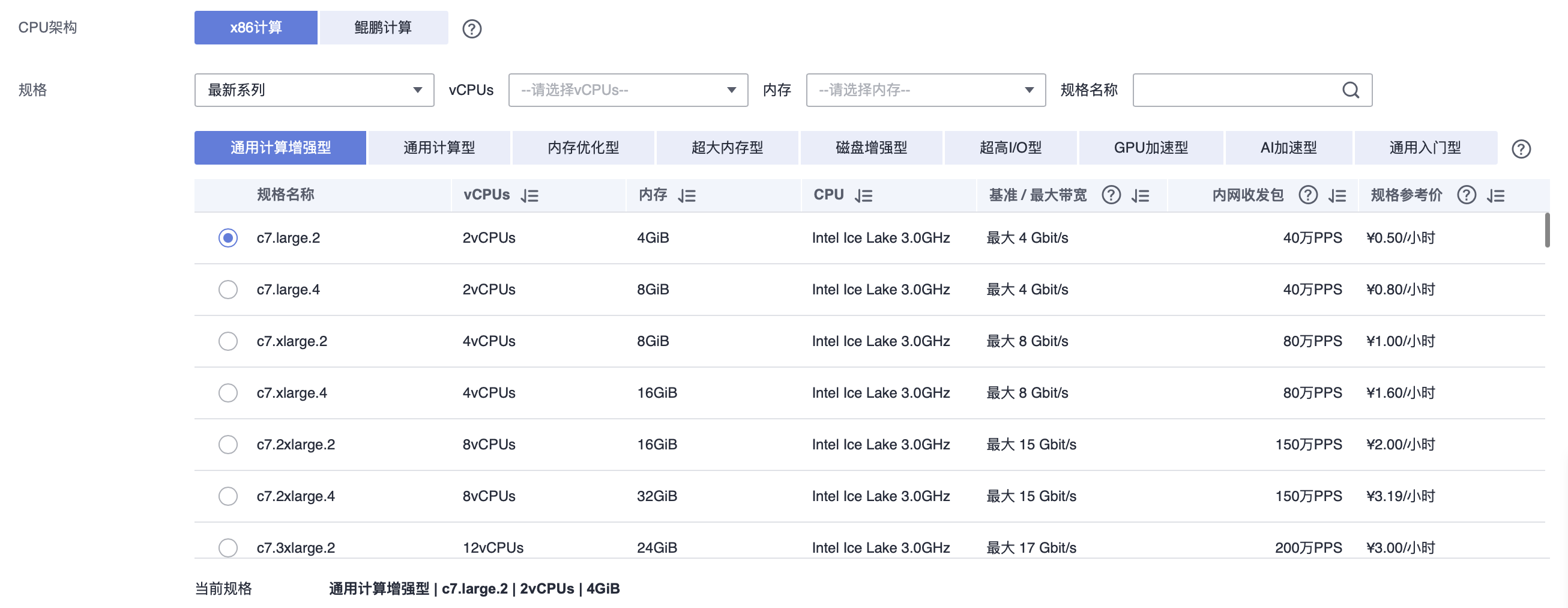This screenshot has height=608, width=1568.
Task: Switch to 通用计算型 tab
Action: pyautogui.click(x=439, y=148)
